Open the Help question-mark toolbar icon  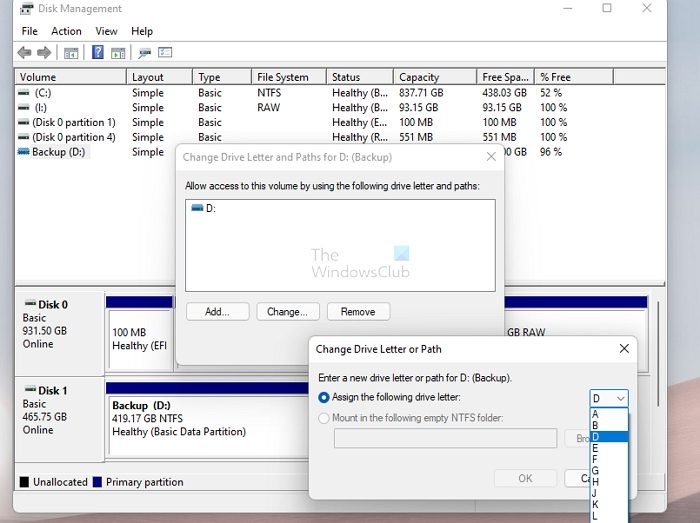(x=98, y=52)
